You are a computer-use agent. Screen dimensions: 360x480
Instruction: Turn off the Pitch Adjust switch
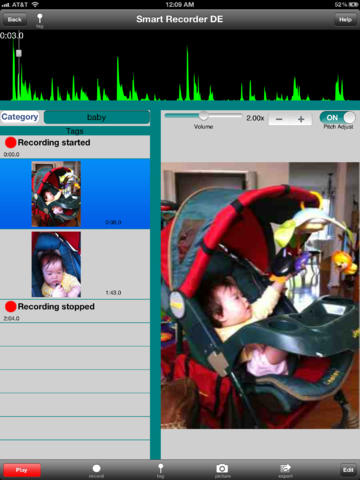pyautogui.click(x=338, y=118)
